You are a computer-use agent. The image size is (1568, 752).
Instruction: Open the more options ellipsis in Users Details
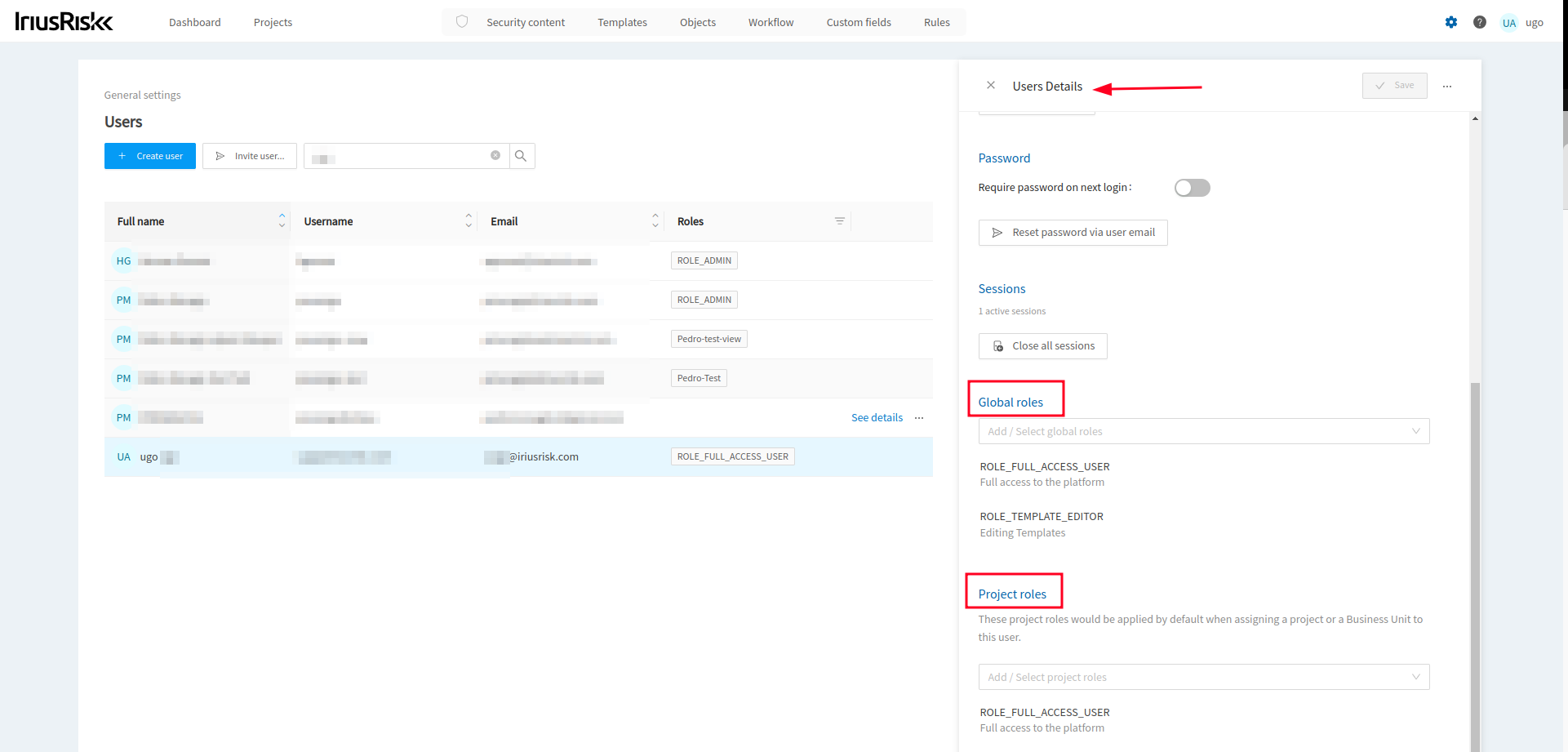click(1446, 86)
